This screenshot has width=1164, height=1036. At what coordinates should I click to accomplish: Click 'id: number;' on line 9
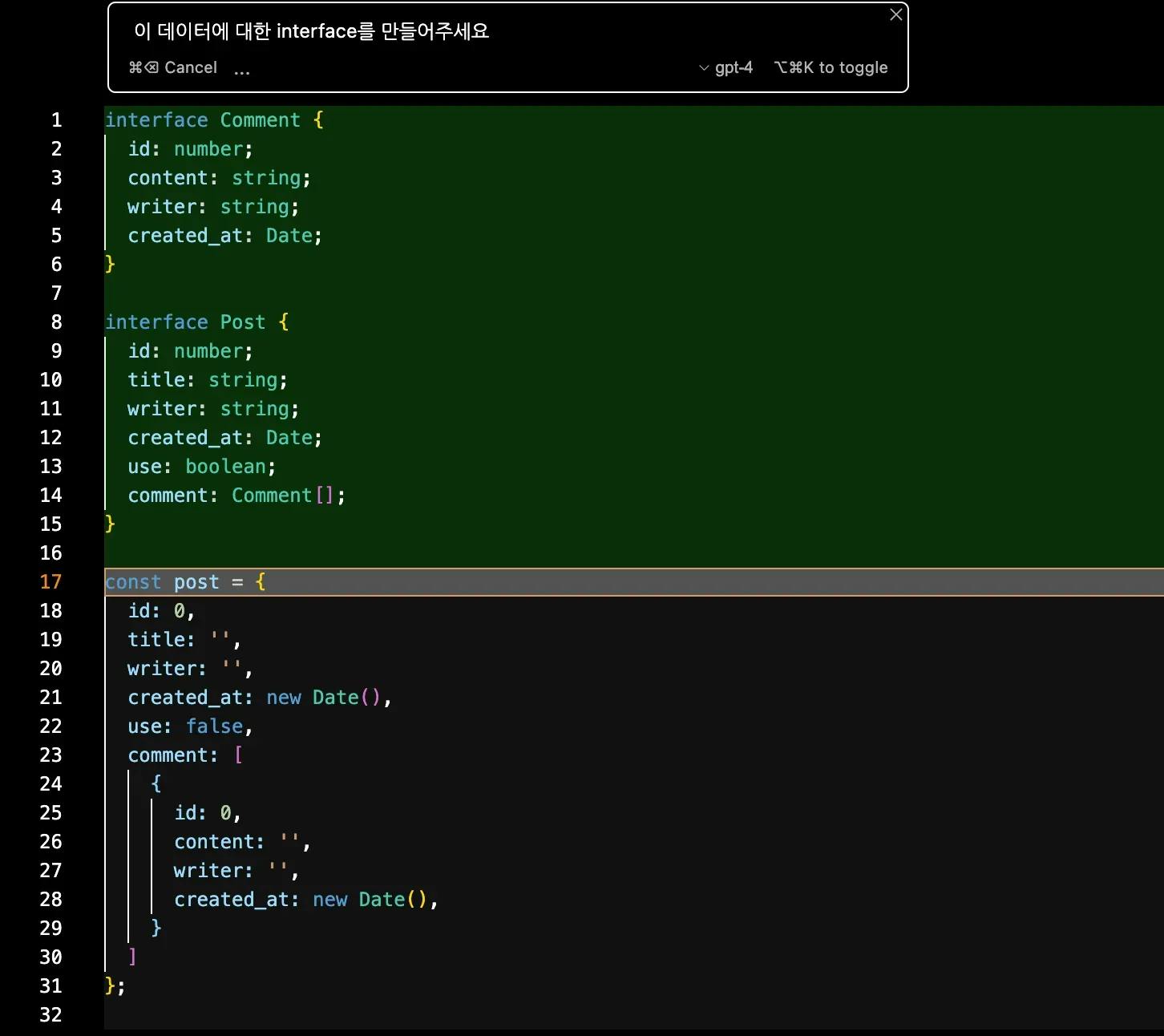[x=191, y=351]
